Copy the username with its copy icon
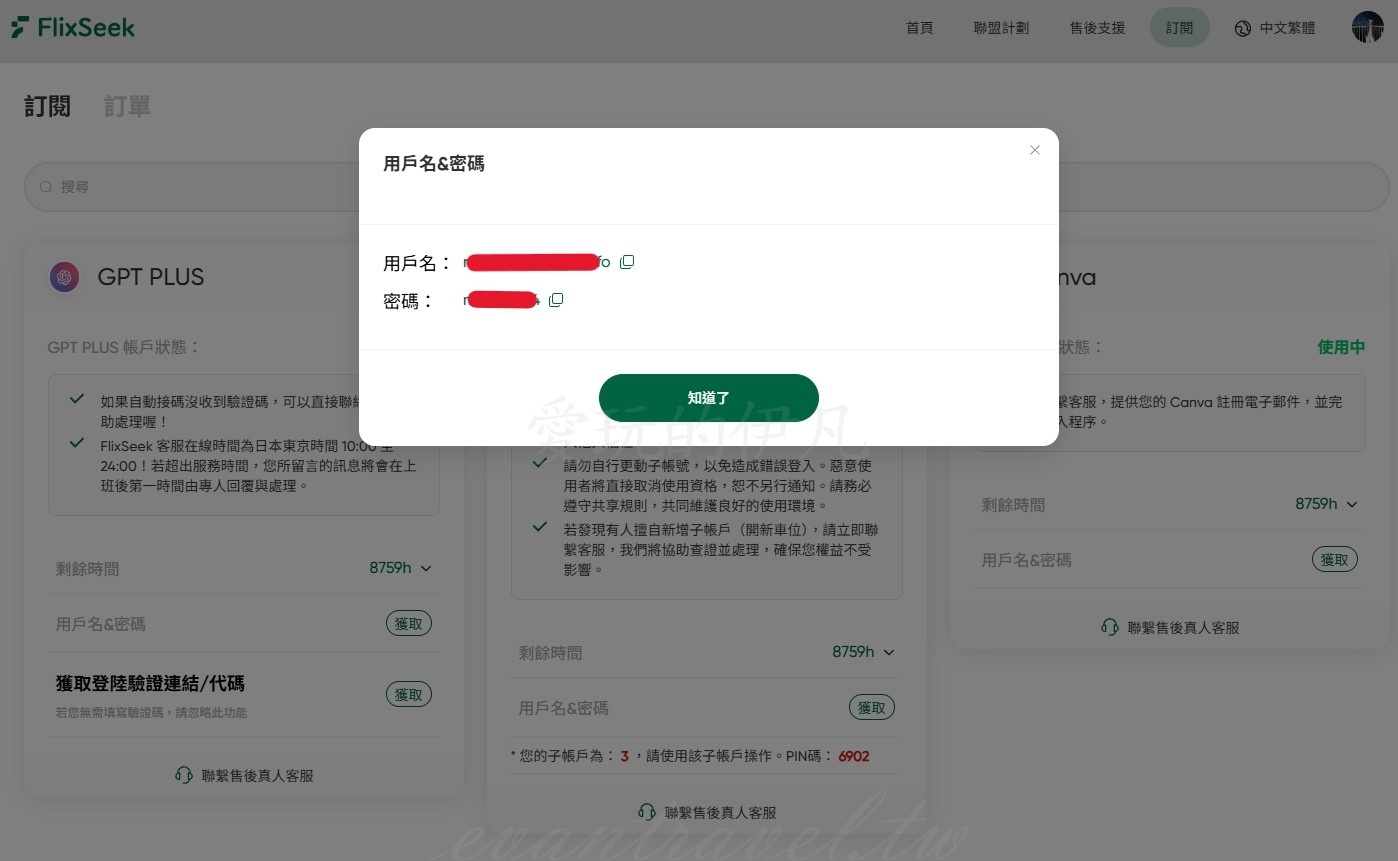Viewport: 1398px width, 861px height. [627, 262]
